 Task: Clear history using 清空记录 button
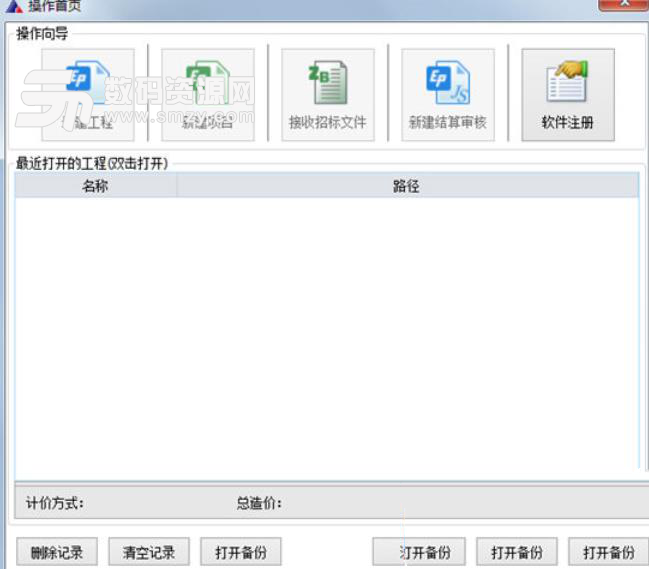coord(149,552)
